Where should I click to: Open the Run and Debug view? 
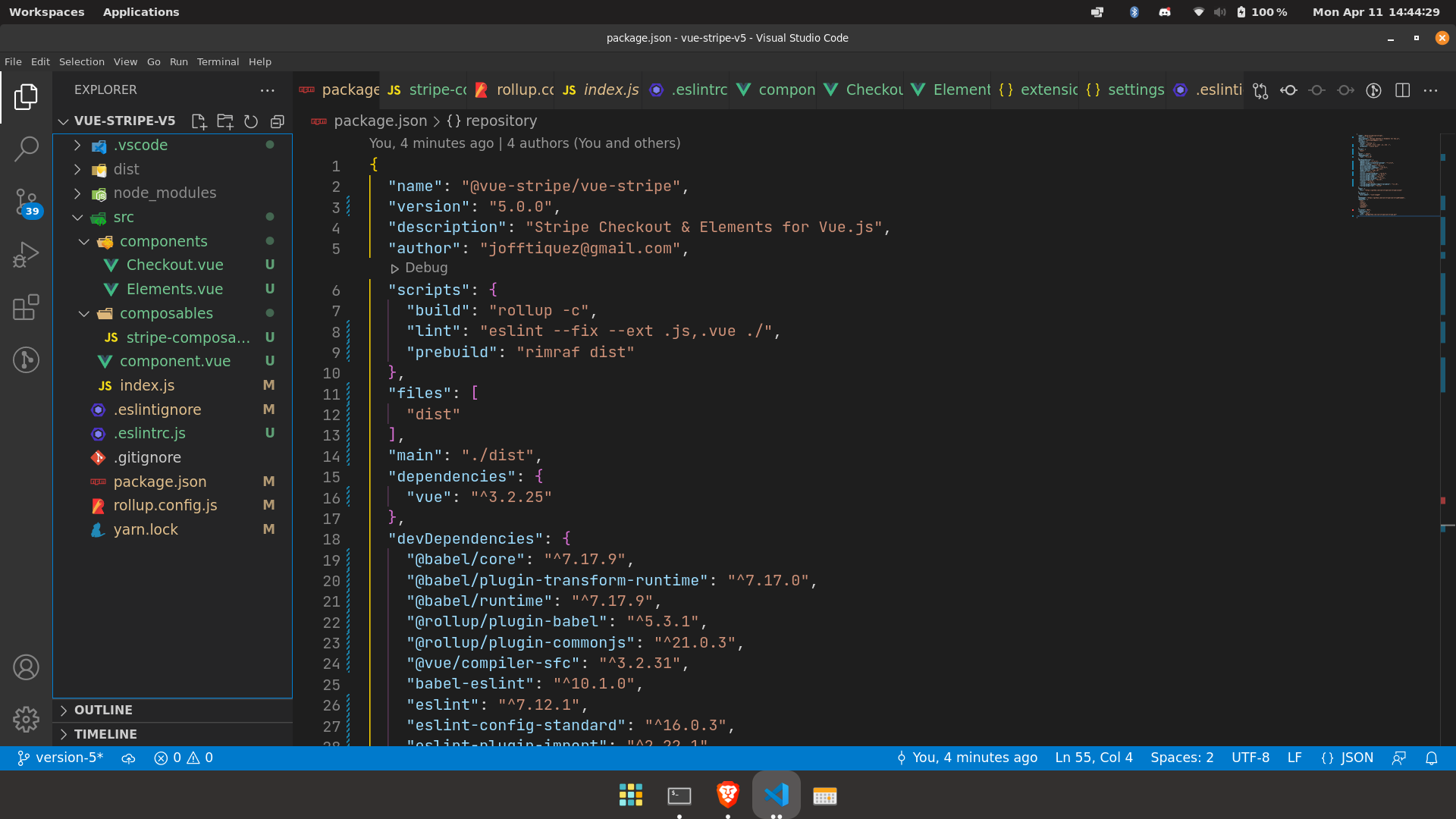26,253
